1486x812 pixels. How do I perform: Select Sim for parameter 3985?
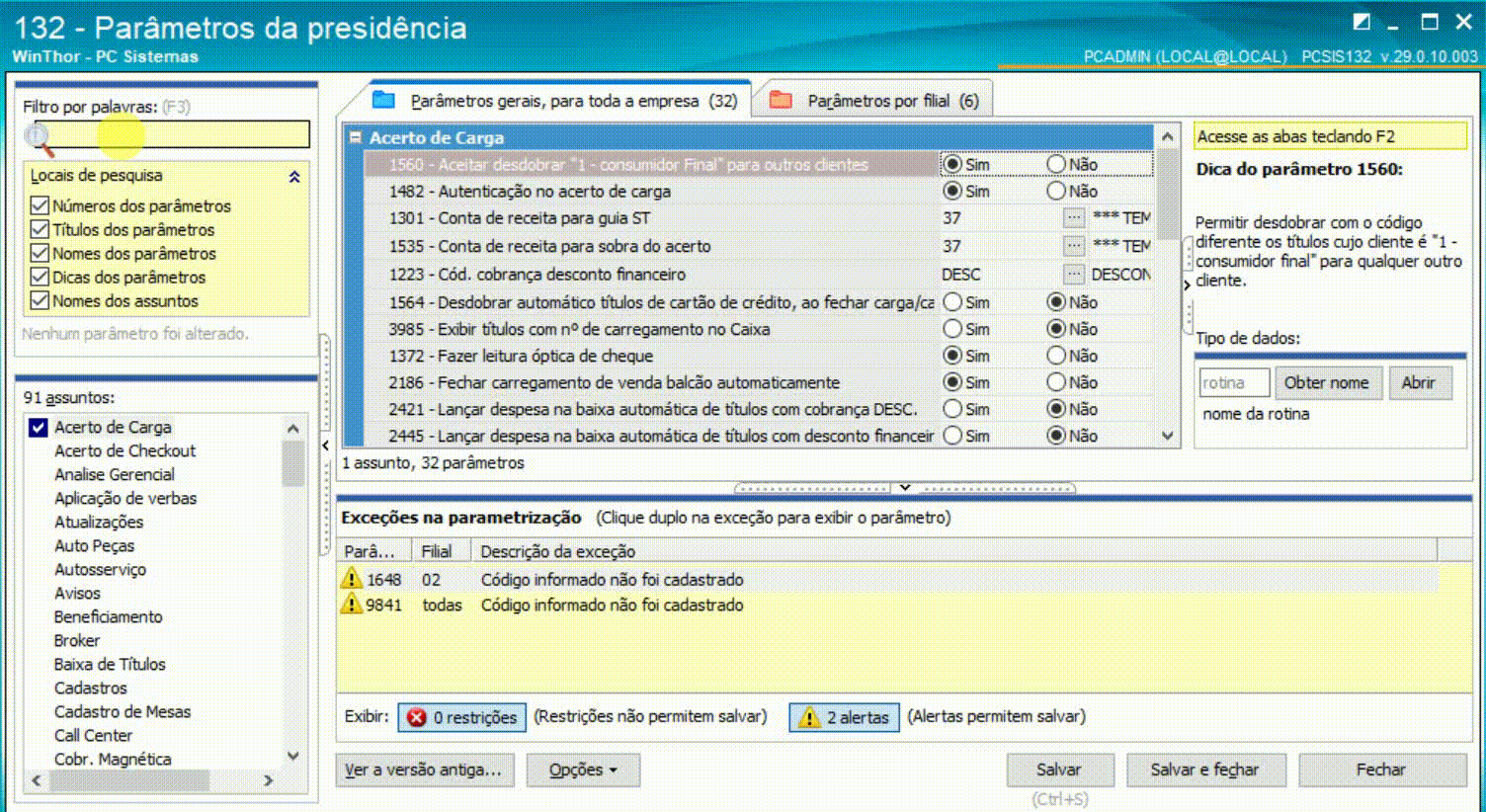[952, 328]
